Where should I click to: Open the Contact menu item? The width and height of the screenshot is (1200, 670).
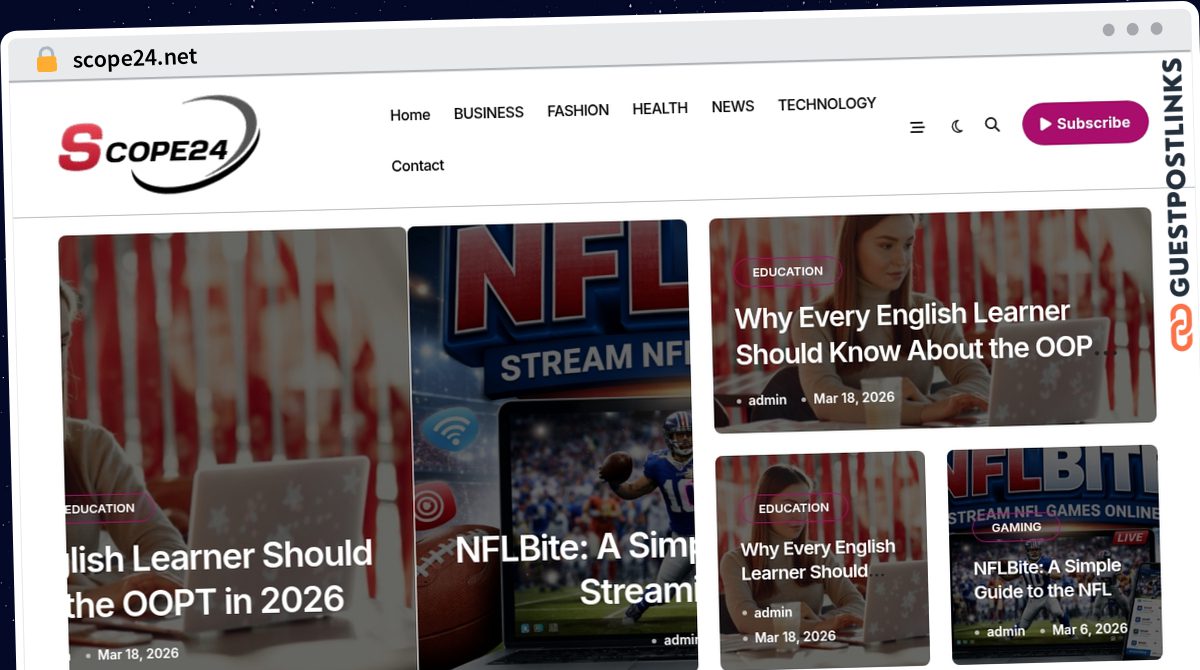(x=418, y=166)
